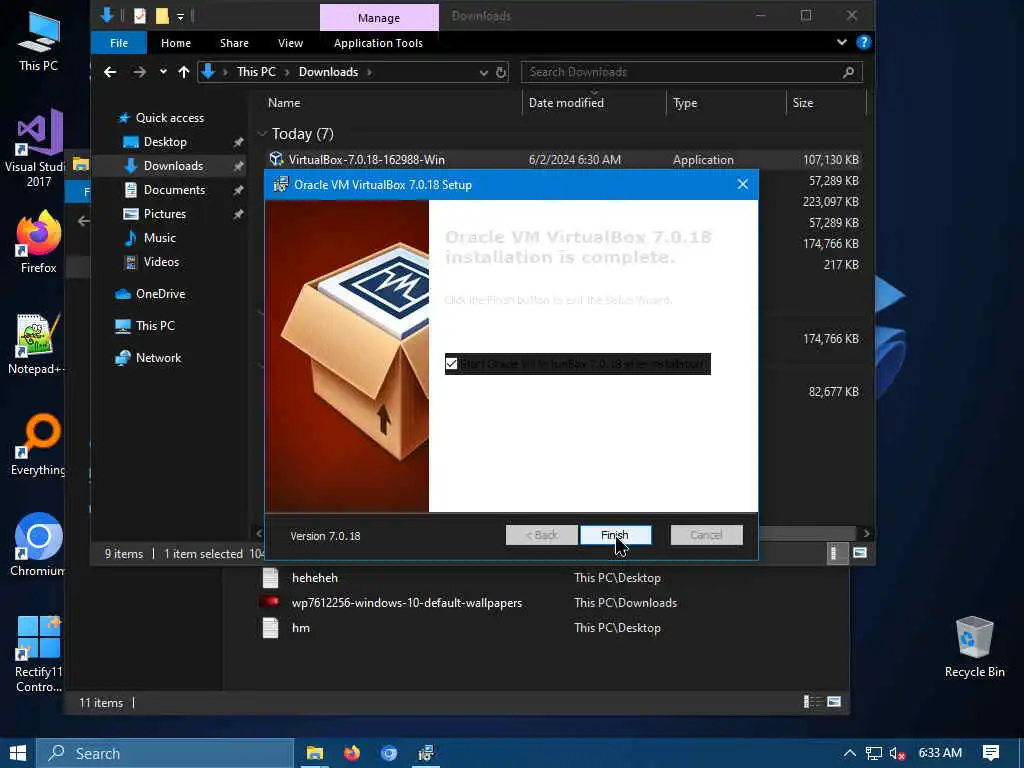Select the Manage contextual tab
This screenshot has width=1024, height=768.
379,18
